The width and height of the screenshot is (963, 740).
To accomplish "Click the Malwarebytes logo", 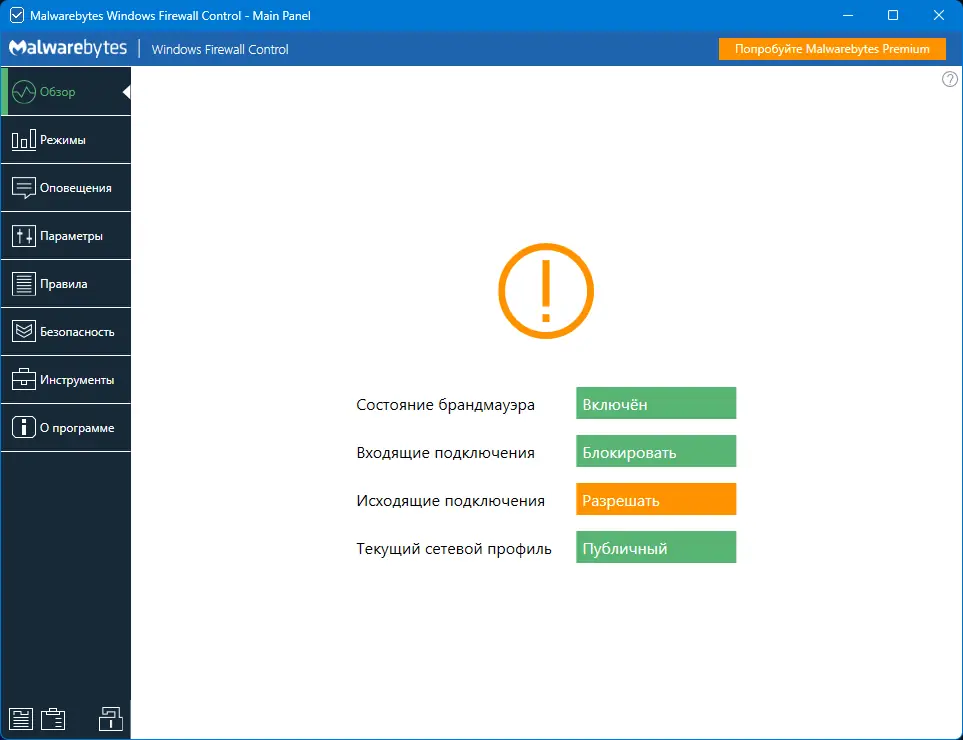I will coord(68,48).
